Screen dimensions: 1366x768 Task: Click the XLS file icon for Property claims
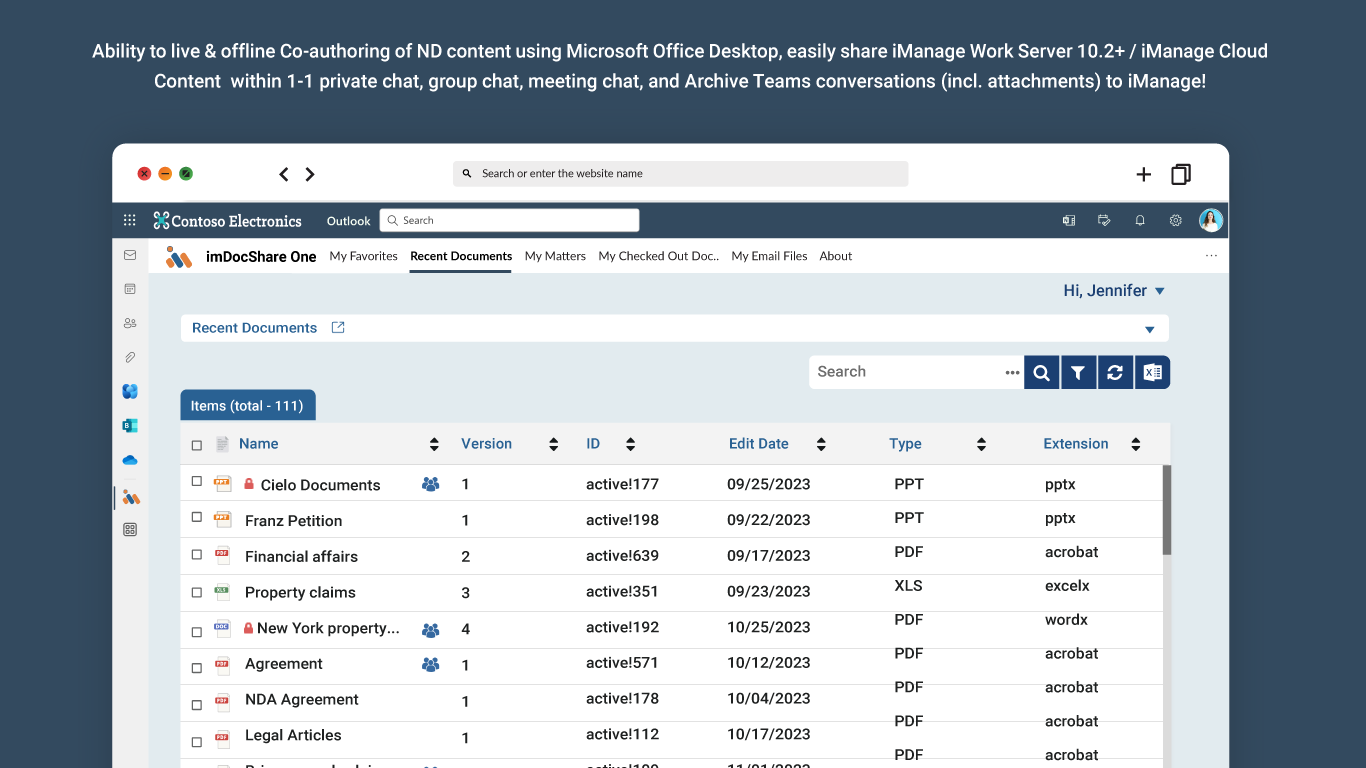(222, 591)
